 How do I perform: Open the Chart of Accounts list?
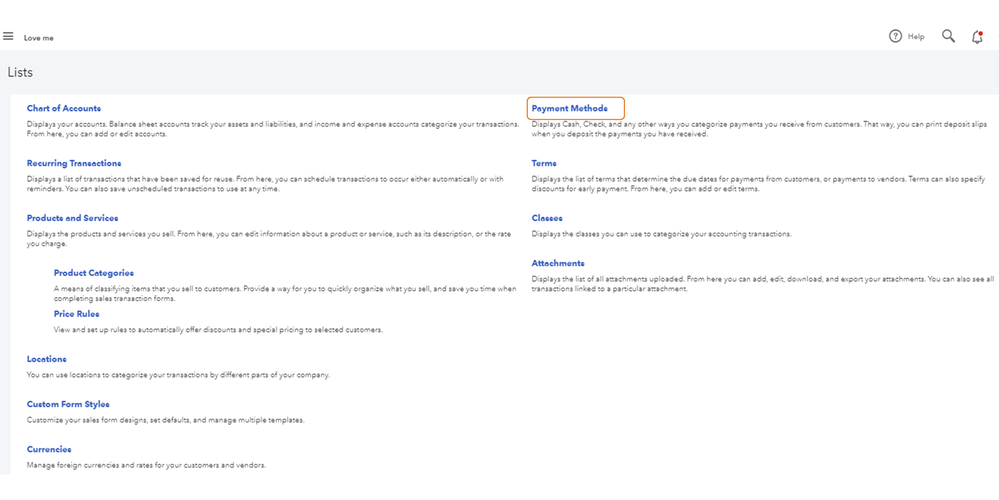pyautogui.click(x=64, y=108)
